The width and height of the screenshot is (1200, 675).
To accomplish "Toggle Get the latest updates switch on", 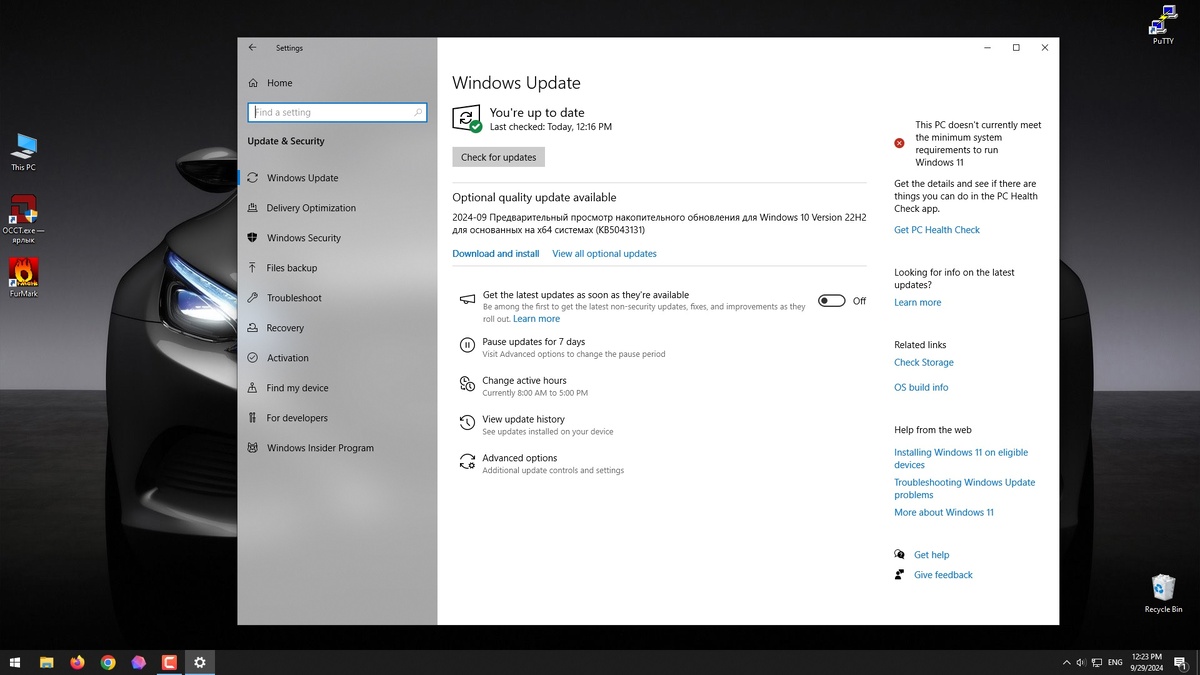I will 832,301.
